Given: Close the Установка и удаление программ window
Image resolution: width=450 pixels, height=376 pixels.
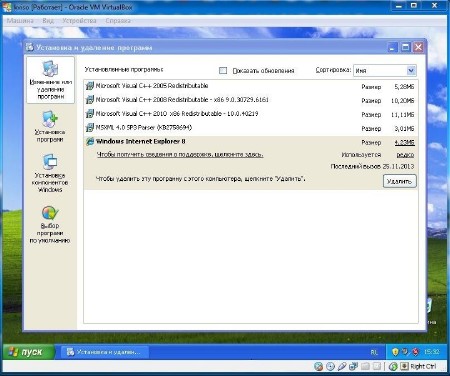Looking at the screenshot, I should click(418, 47).
